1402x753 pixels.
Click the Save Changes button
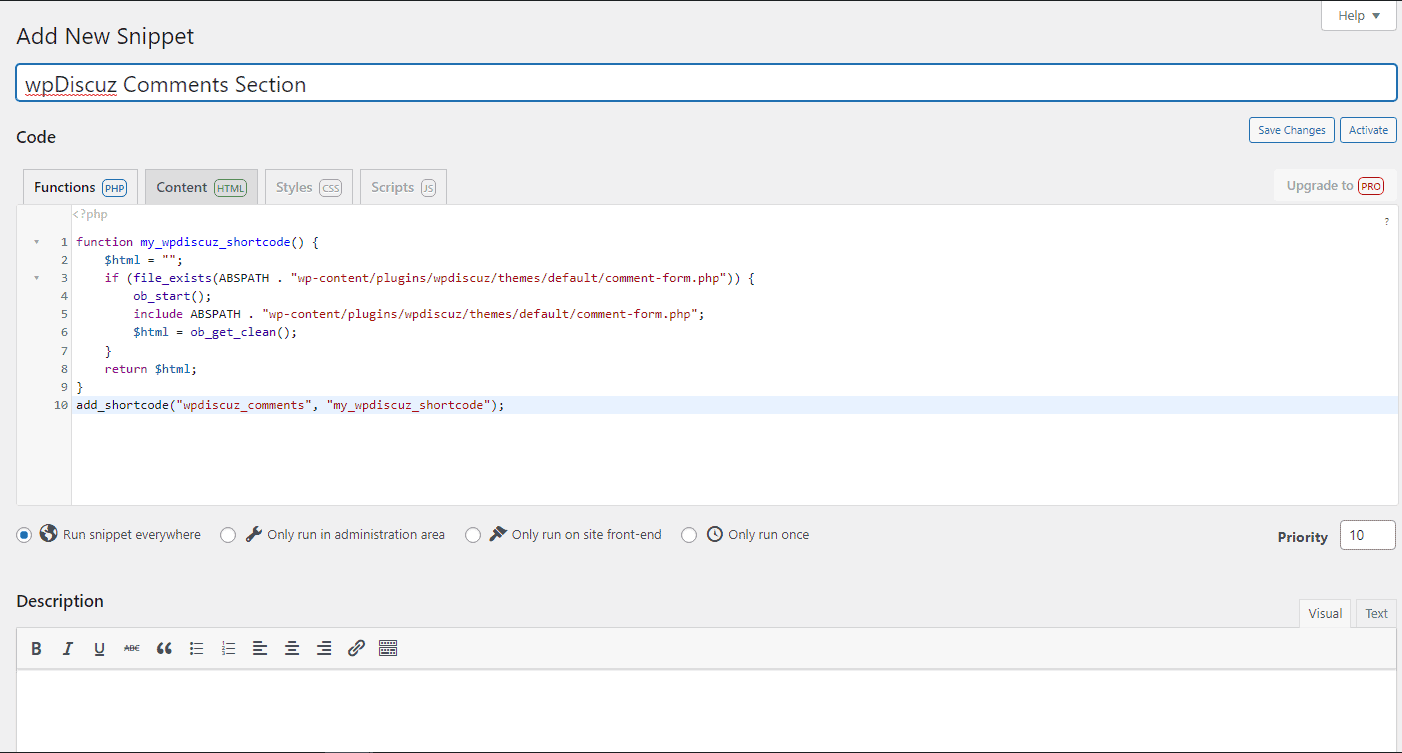point(1291,130)
